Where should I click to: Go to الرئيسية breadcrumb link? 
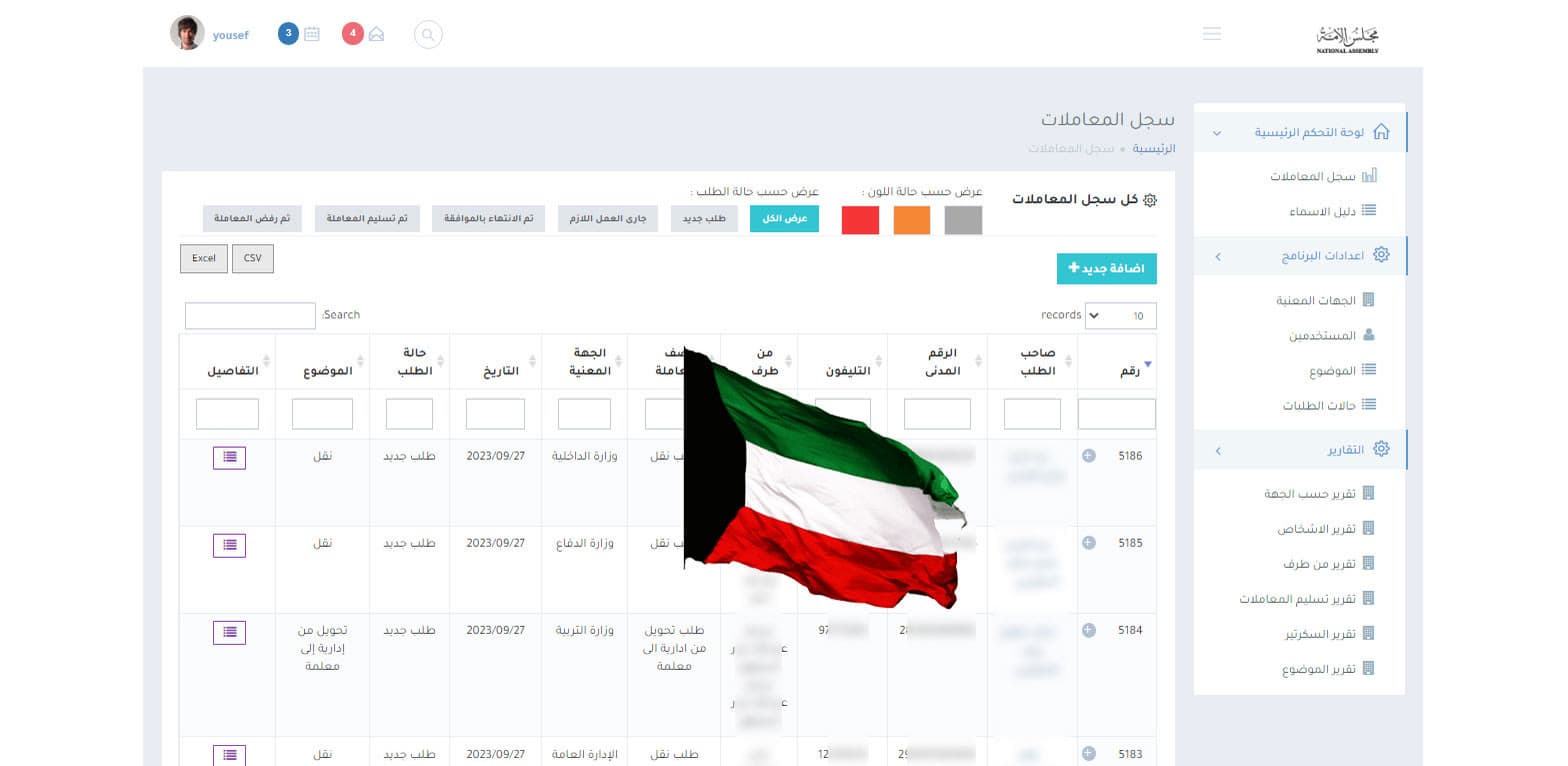[1153, 148]
